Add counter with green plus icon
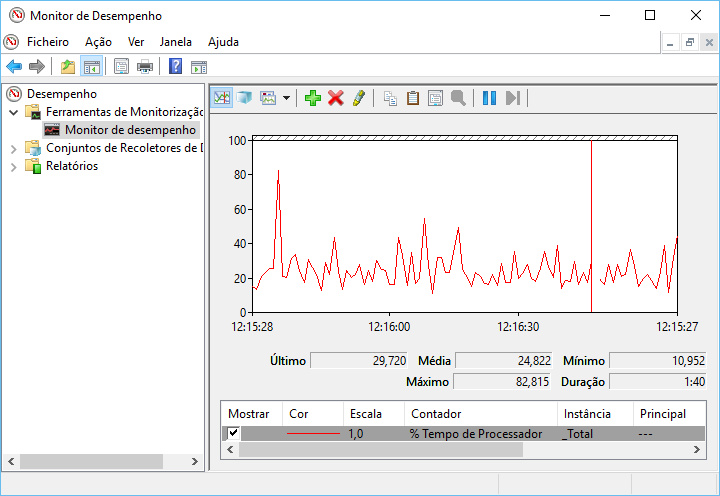Screen dimensions: 720x496 313,97
